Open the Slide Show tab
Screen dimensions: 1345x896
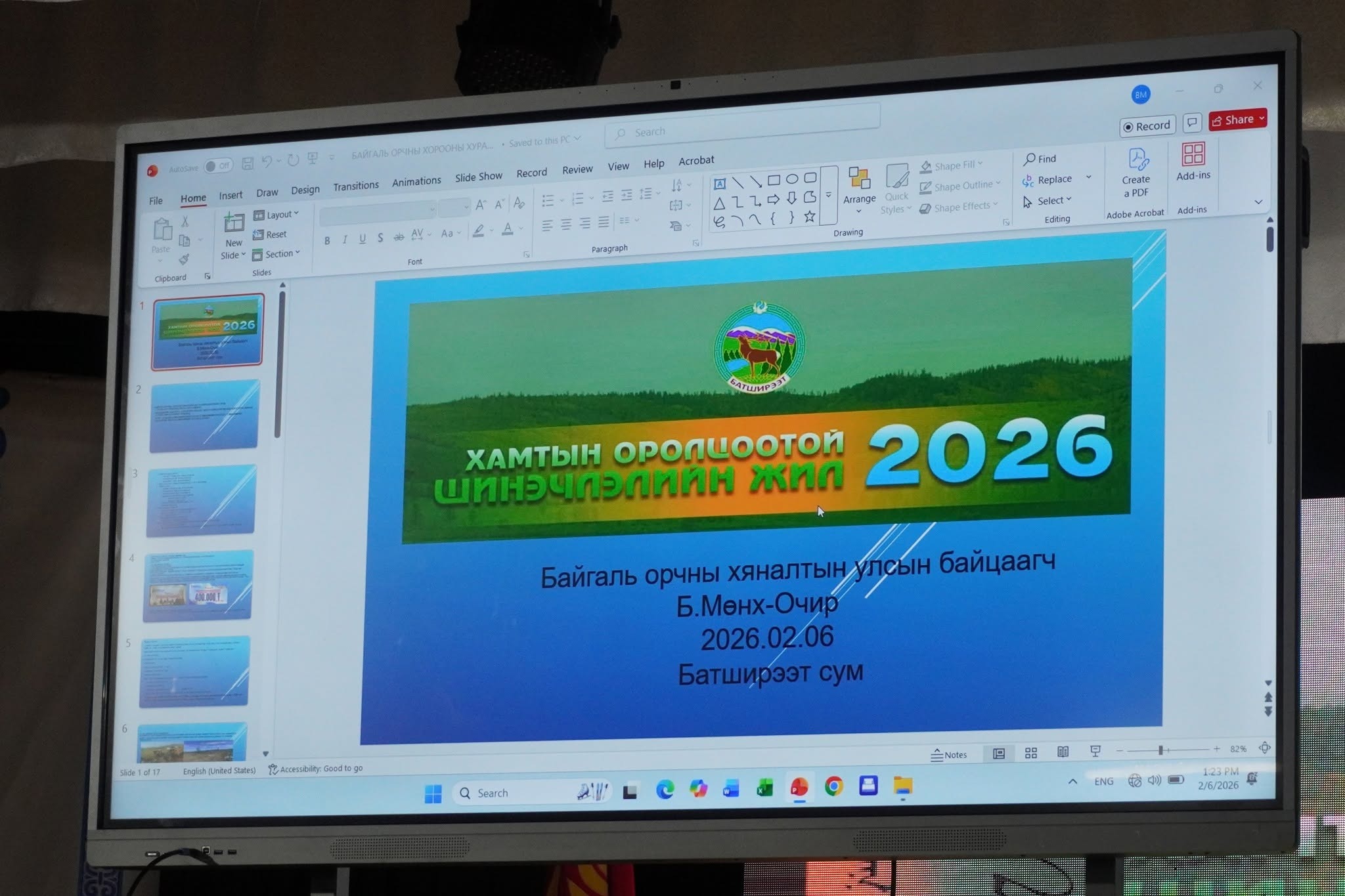click(479, 177)
